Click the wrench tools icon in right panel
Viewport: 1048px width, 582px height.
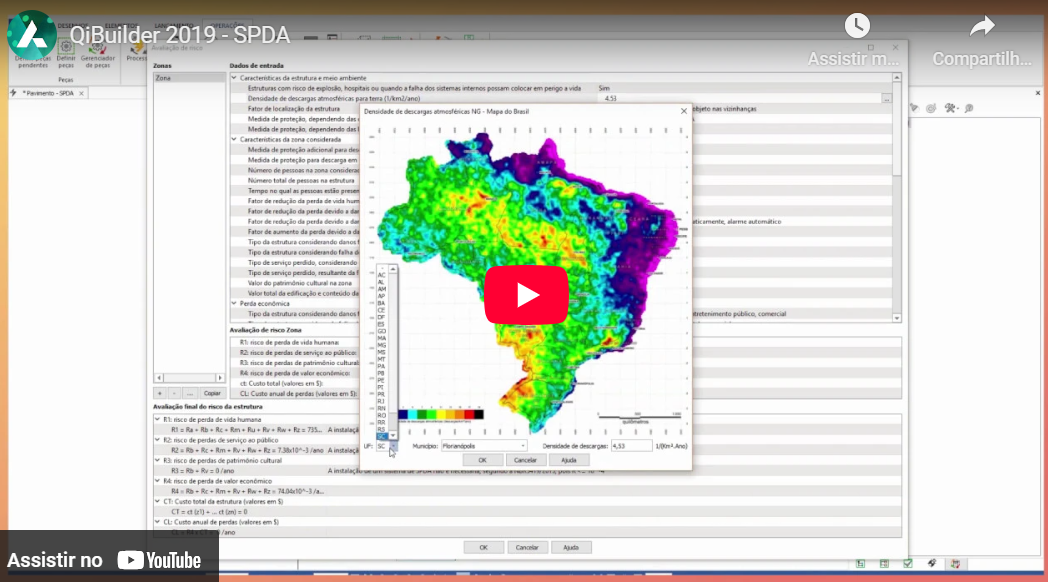coord(950,108)
